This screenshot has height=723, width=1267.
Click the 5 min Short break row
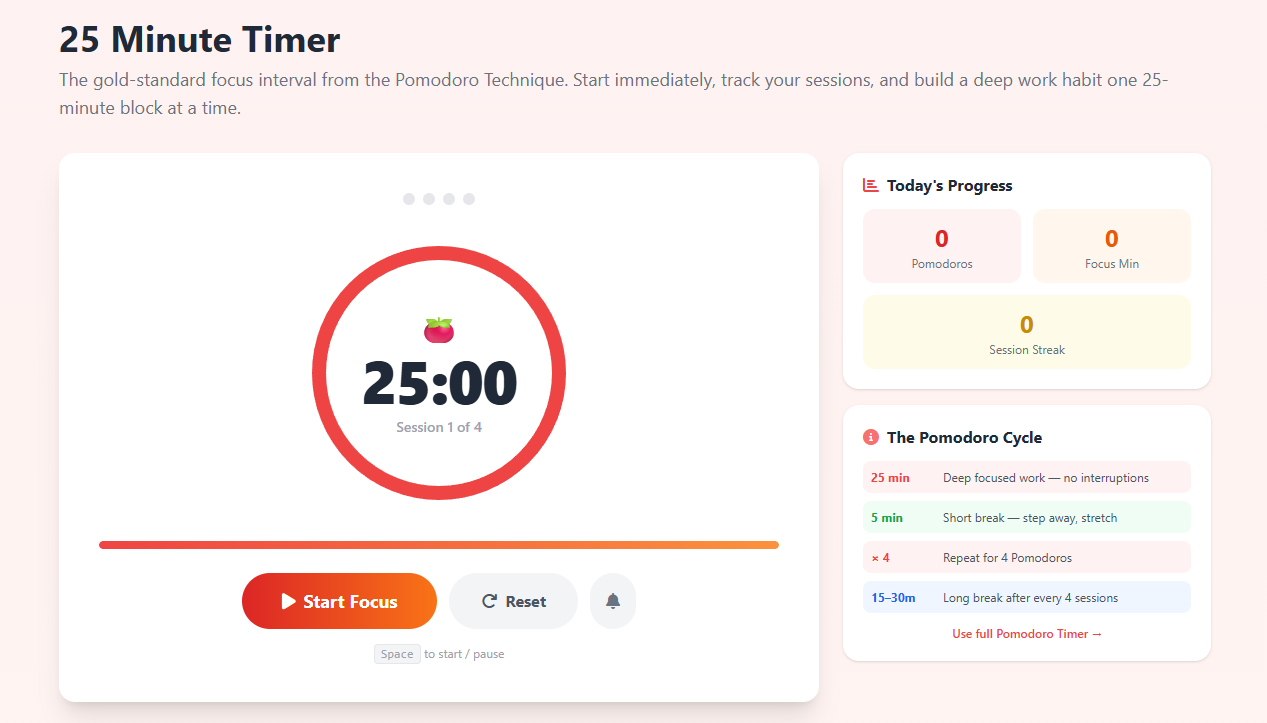pos(1026,517)
